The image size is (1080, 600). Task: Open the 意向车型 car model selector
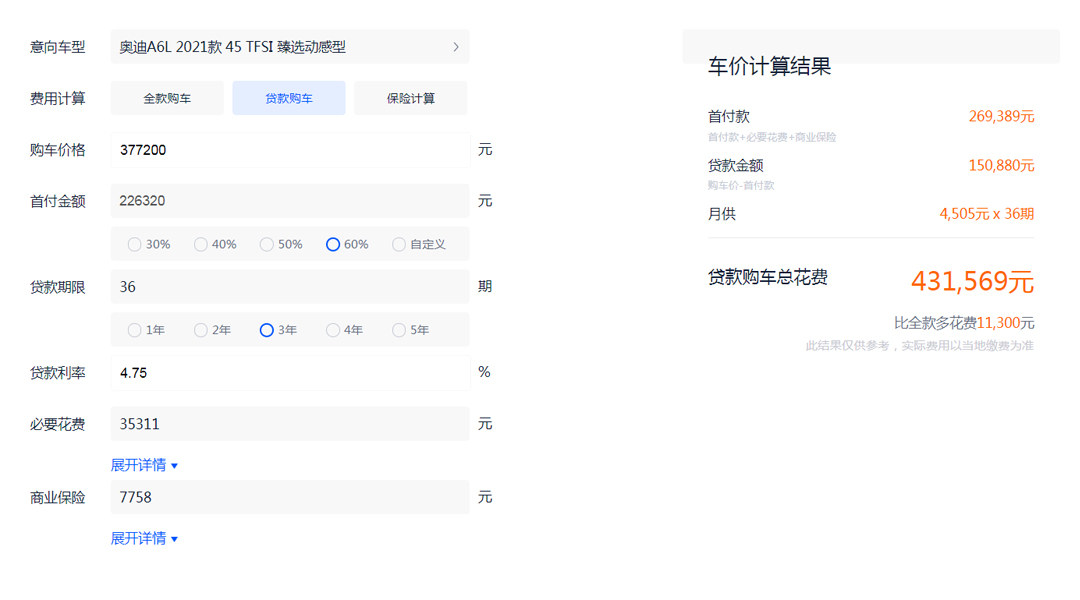289,47
